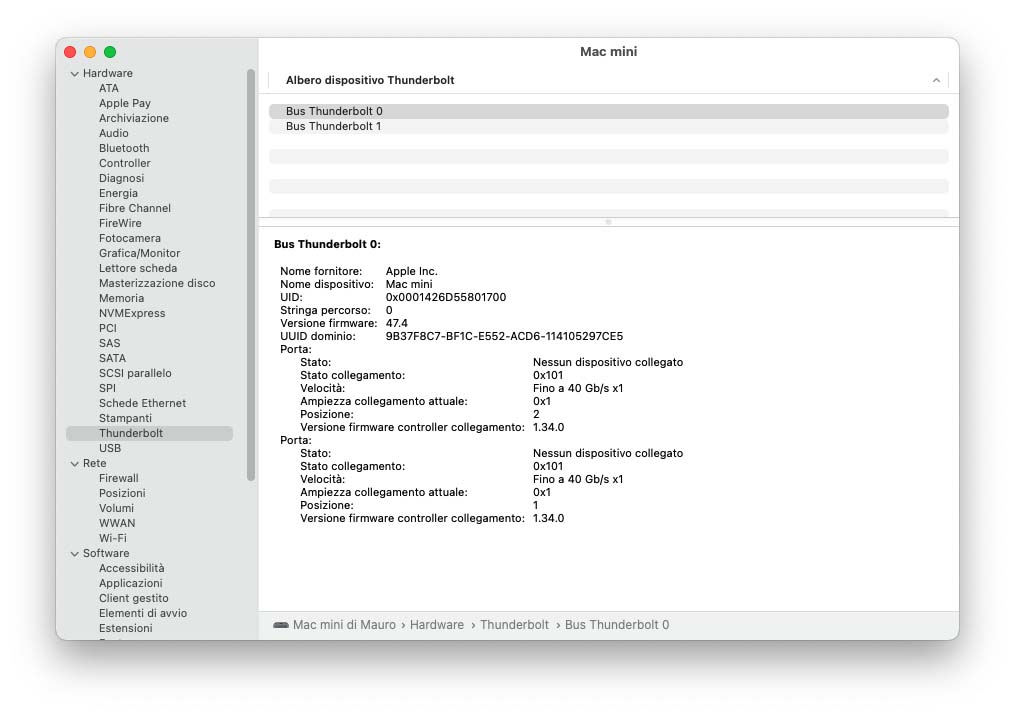Click the Mac mini computer icon in path bar
The height and width of the screenshot is (714, 1015).
(x=280, y=625)
